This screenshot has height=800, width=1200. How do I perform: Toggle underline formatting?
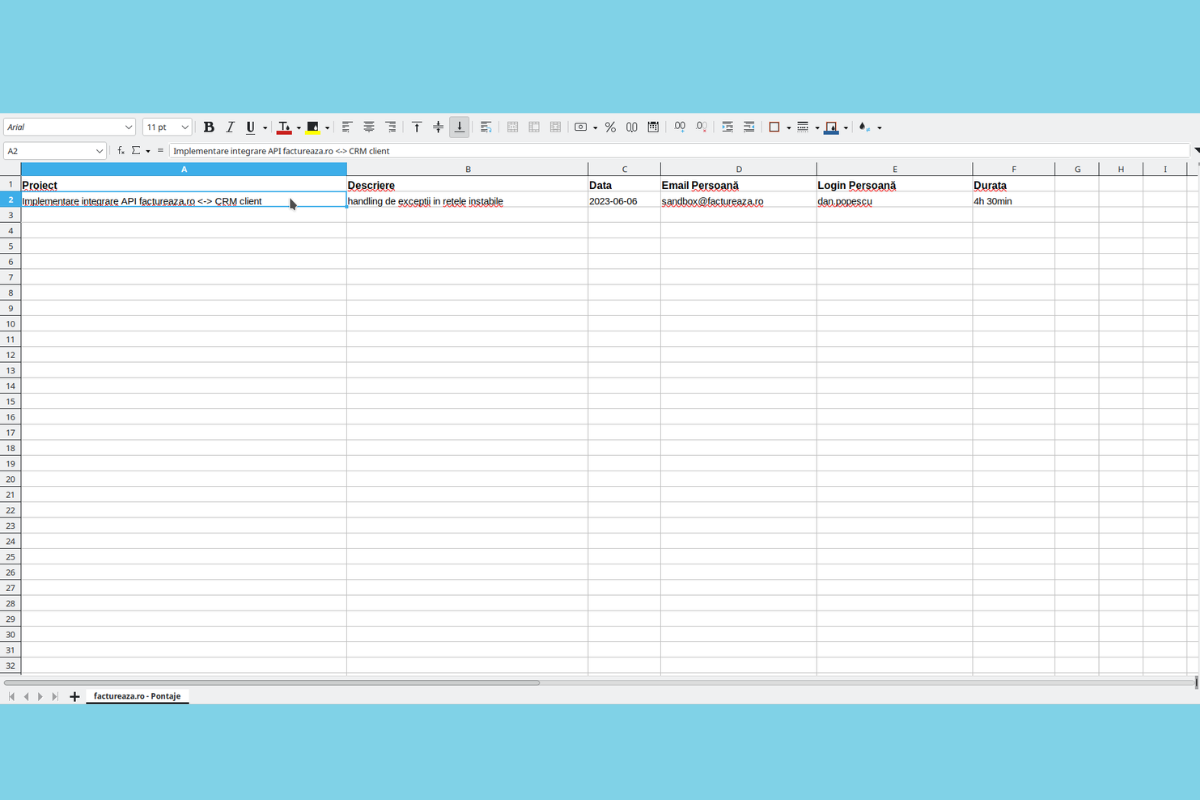coord(249,127)
